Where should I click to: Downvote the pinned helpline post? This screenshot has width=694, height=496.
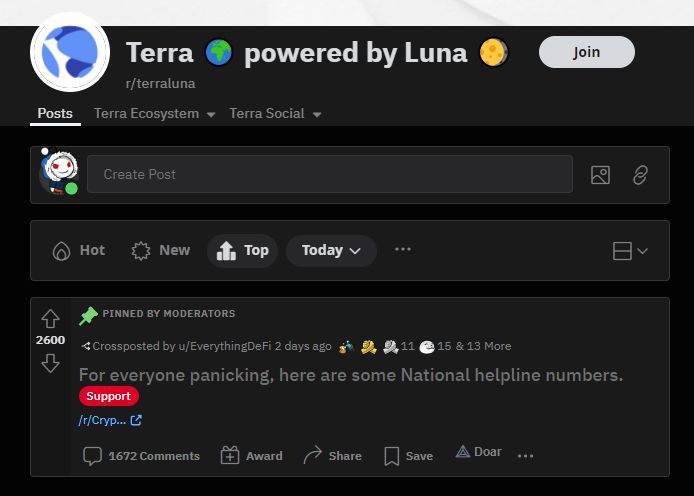point(50,363)
